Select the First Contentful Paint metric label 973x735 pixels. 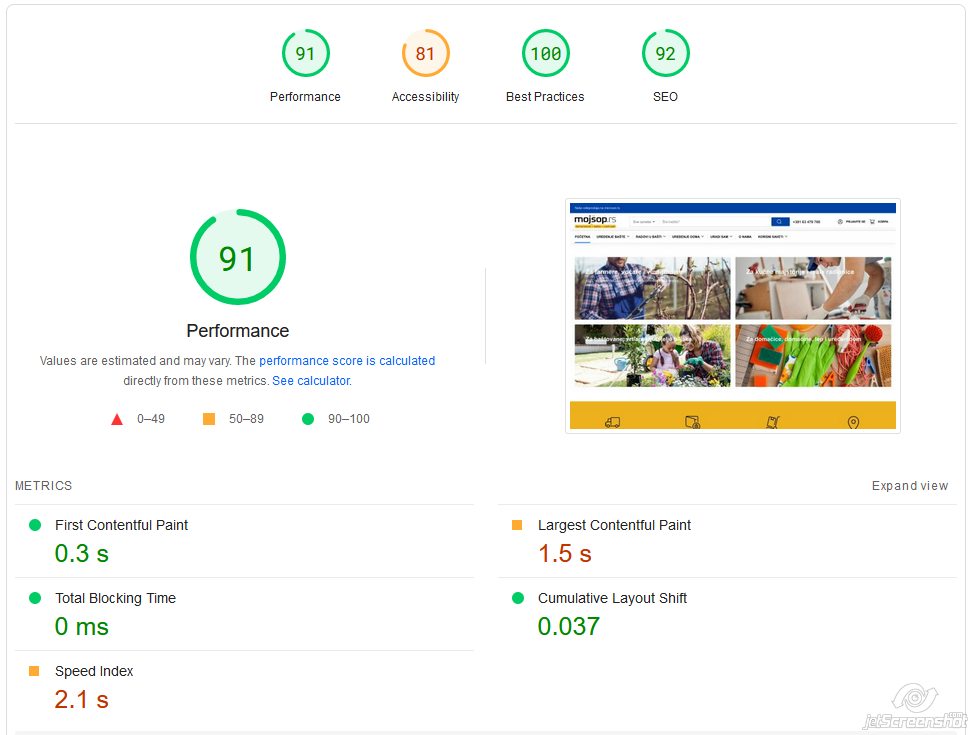click(122, 525)
